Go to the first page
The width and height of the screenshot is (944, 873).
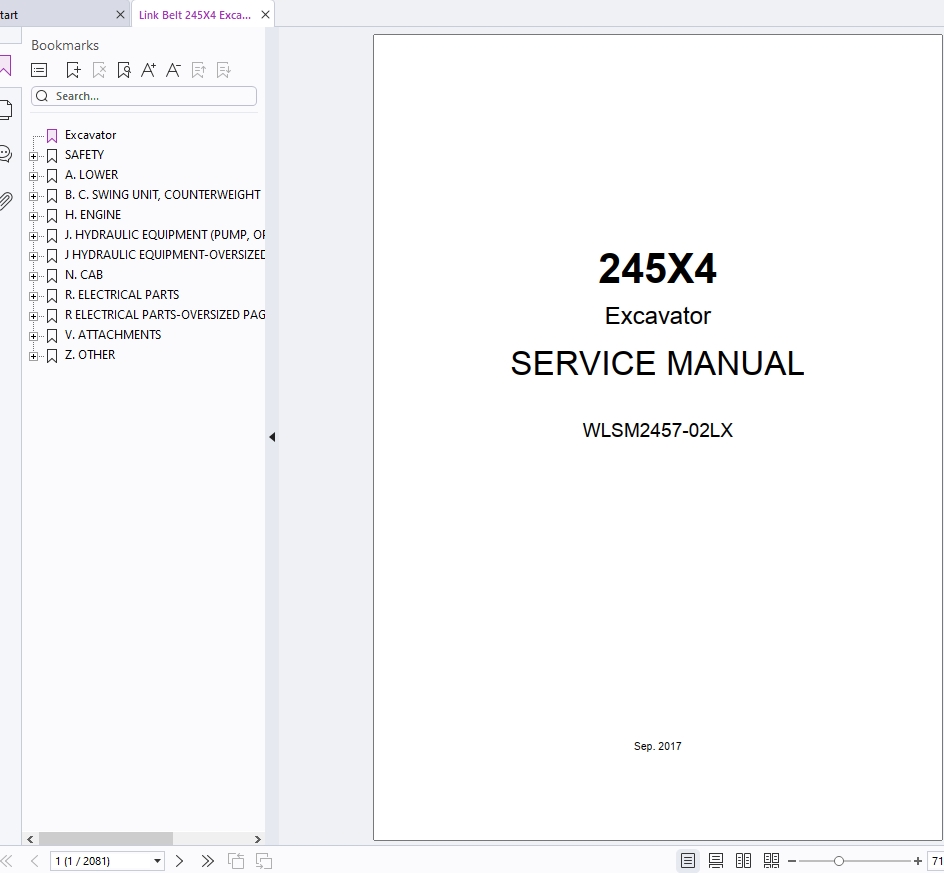point(7,861)
